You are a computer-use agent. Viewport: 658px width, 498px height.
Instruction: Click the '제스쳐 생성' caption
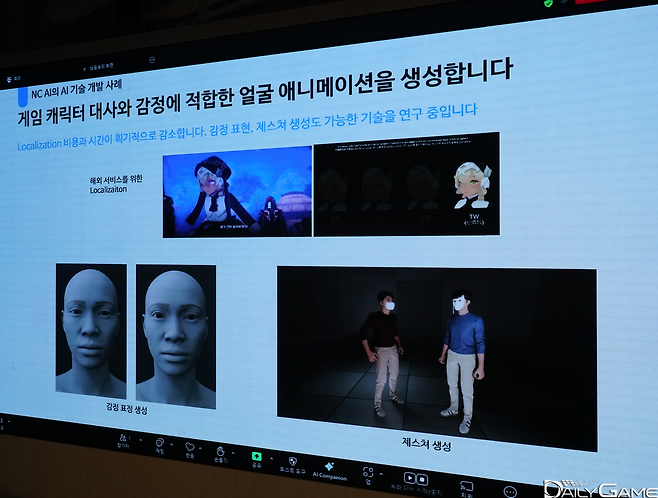point(426,444)
